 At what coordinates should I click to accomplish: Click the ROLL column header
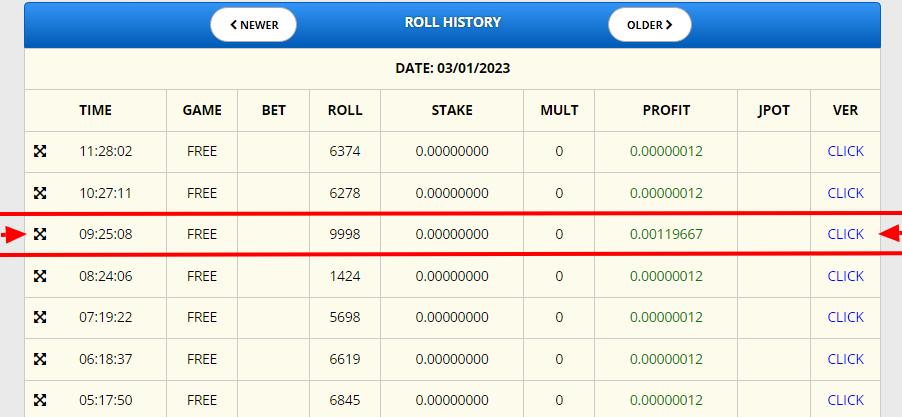345,110
